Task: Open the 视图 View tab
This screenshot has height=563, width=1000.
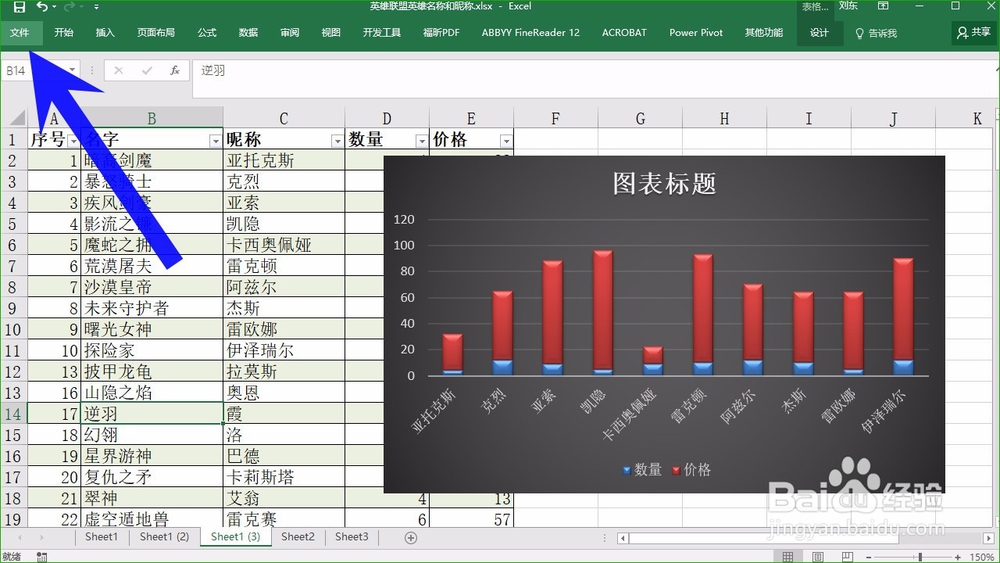Action: click(330, 33)
